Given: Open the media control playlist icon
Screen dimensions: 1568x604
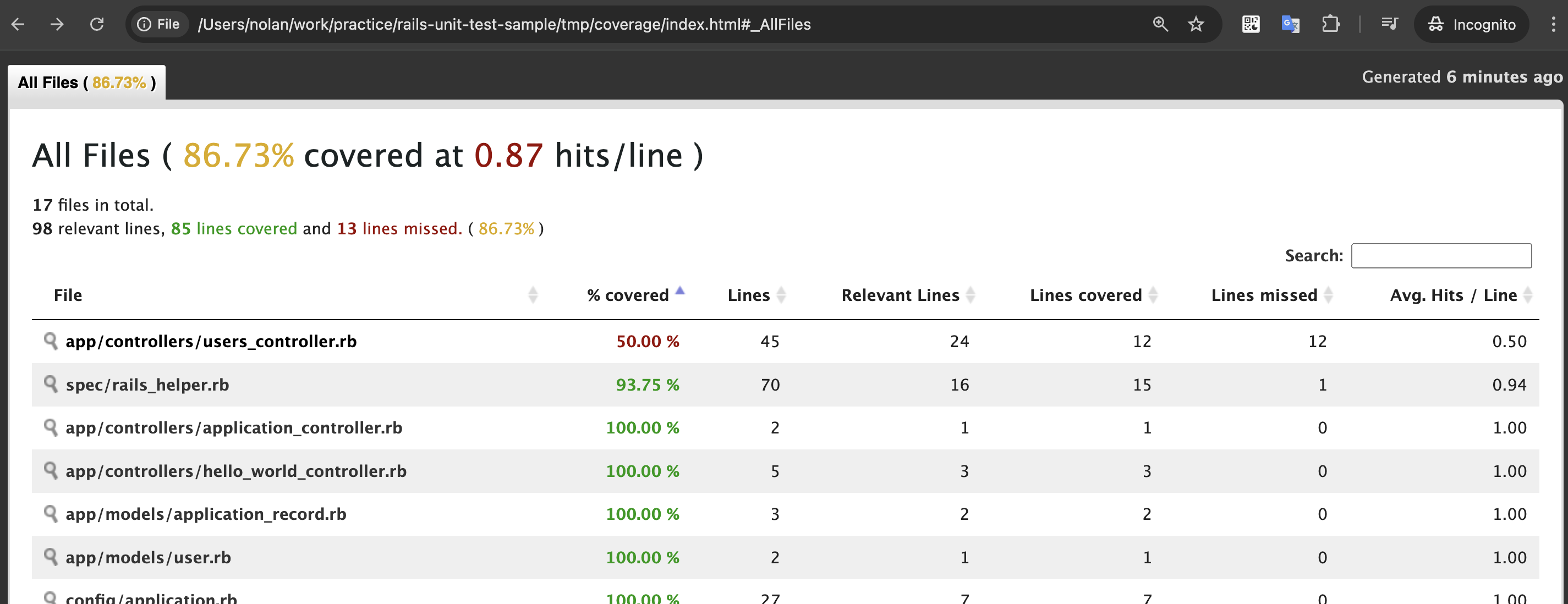Looking at the screenshot, I should (1390, 24).
